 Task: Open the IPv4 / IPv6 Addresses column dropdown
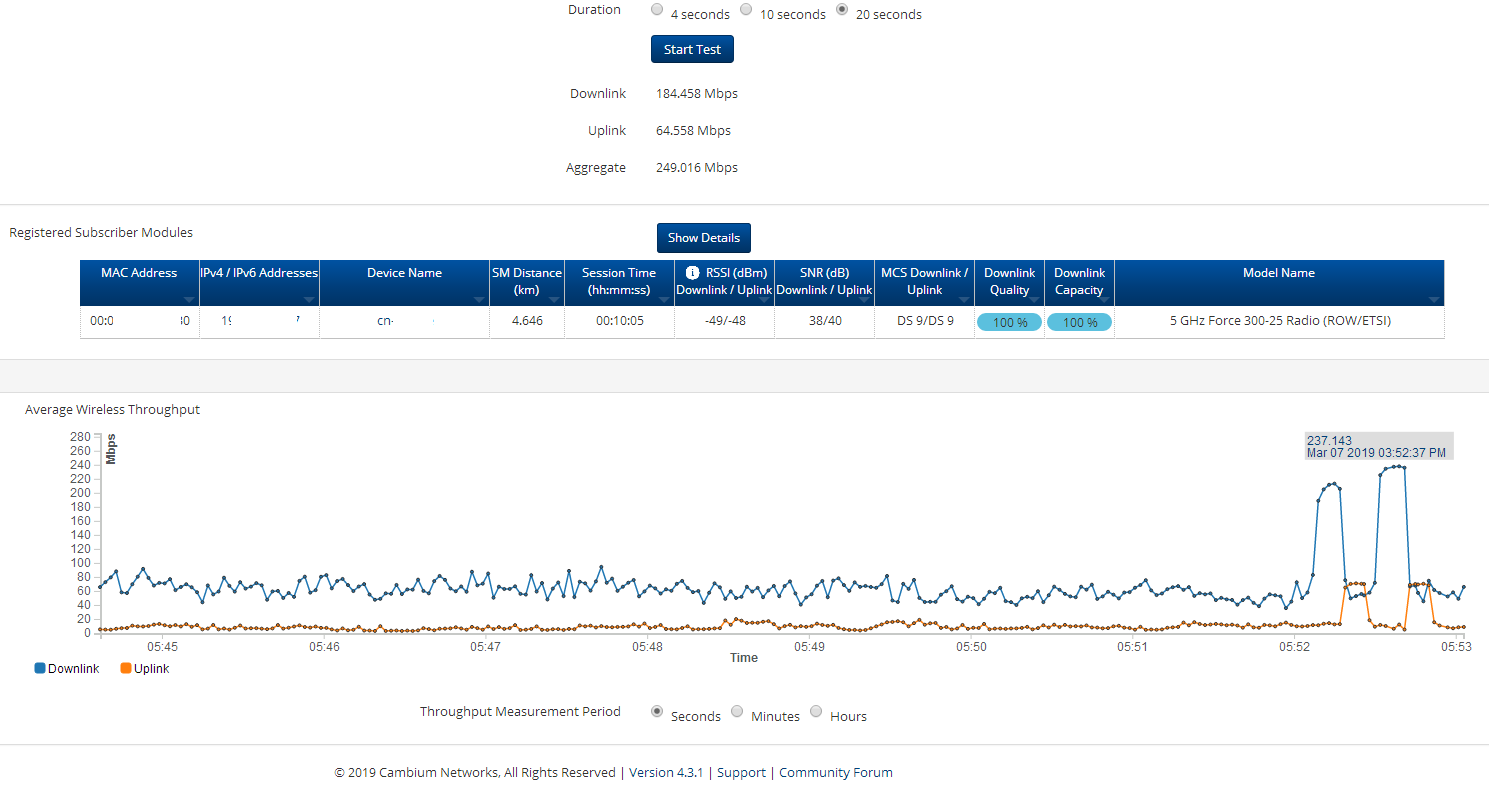coord(309,299)
